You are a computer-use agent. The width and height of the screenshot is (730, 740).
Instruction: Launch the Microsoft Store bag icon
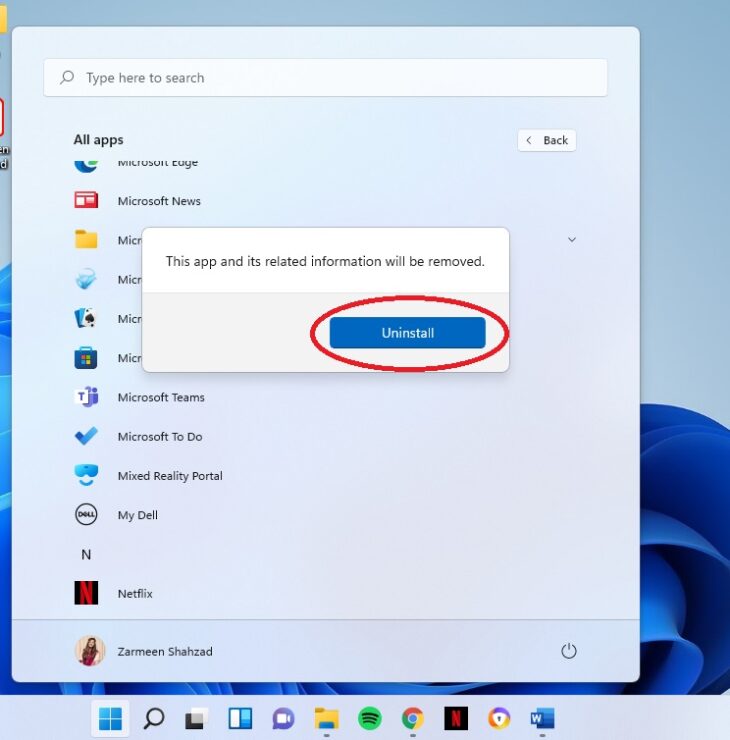coord(86,358)
